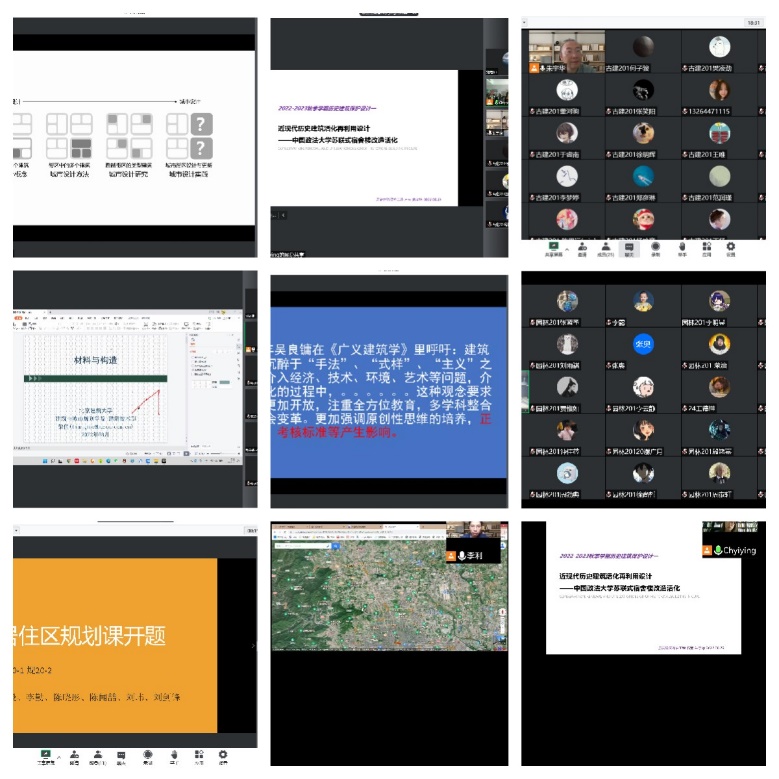
Task: Open Members (25) list in top-right meeting
Action: point(606,245)
